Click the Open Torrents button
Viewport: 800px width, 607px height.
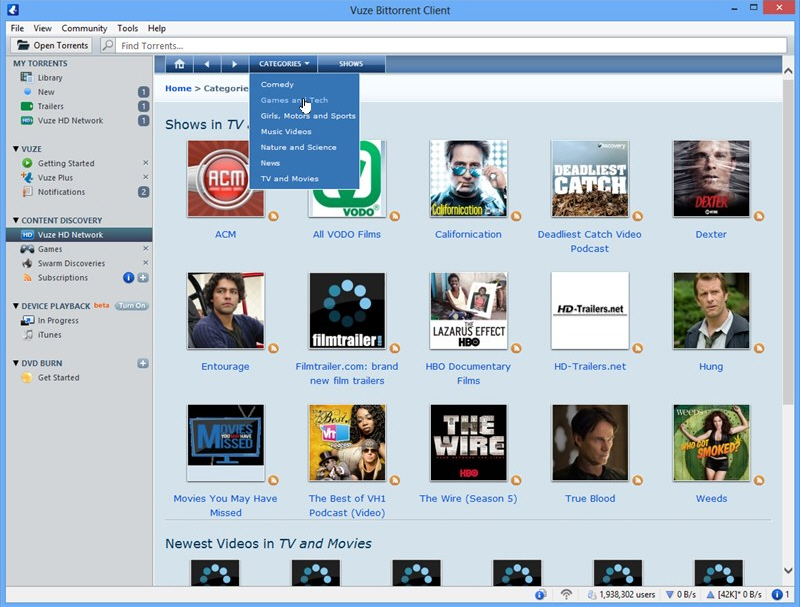click(52, 45)
